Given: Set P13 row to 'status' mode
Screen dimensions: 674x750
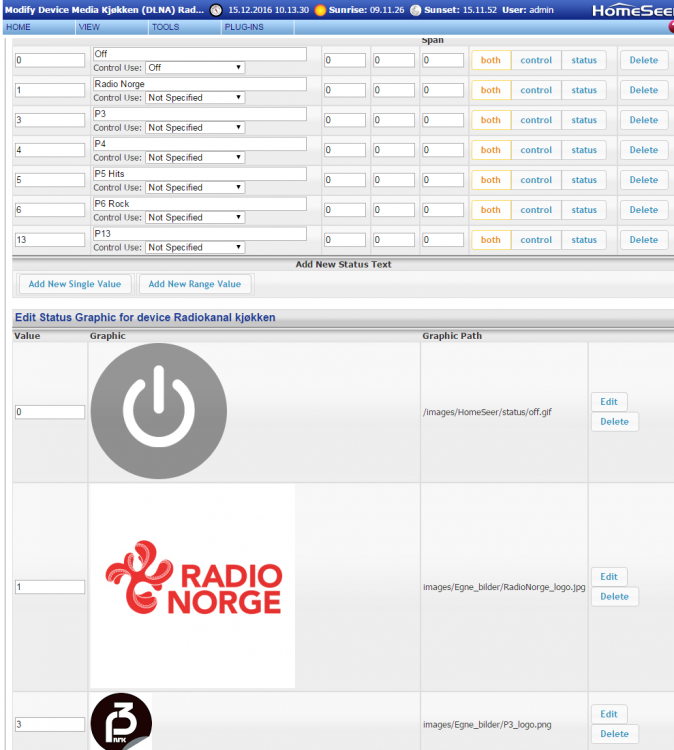Looking at the screenshot, I should pyautogui.click(x=584, y=240).
